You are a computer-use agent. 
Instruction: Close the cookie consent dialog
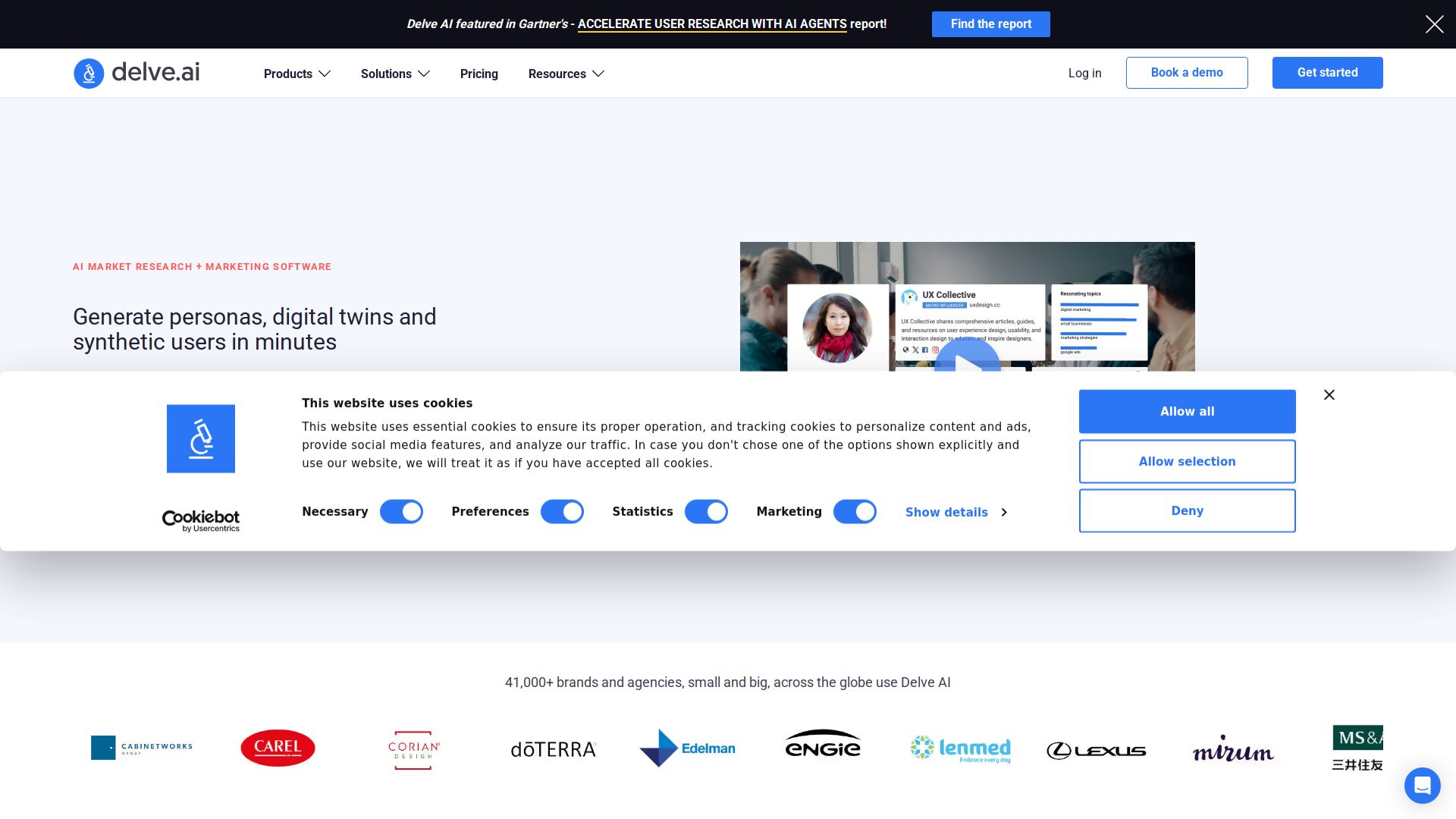[1329, 395]
